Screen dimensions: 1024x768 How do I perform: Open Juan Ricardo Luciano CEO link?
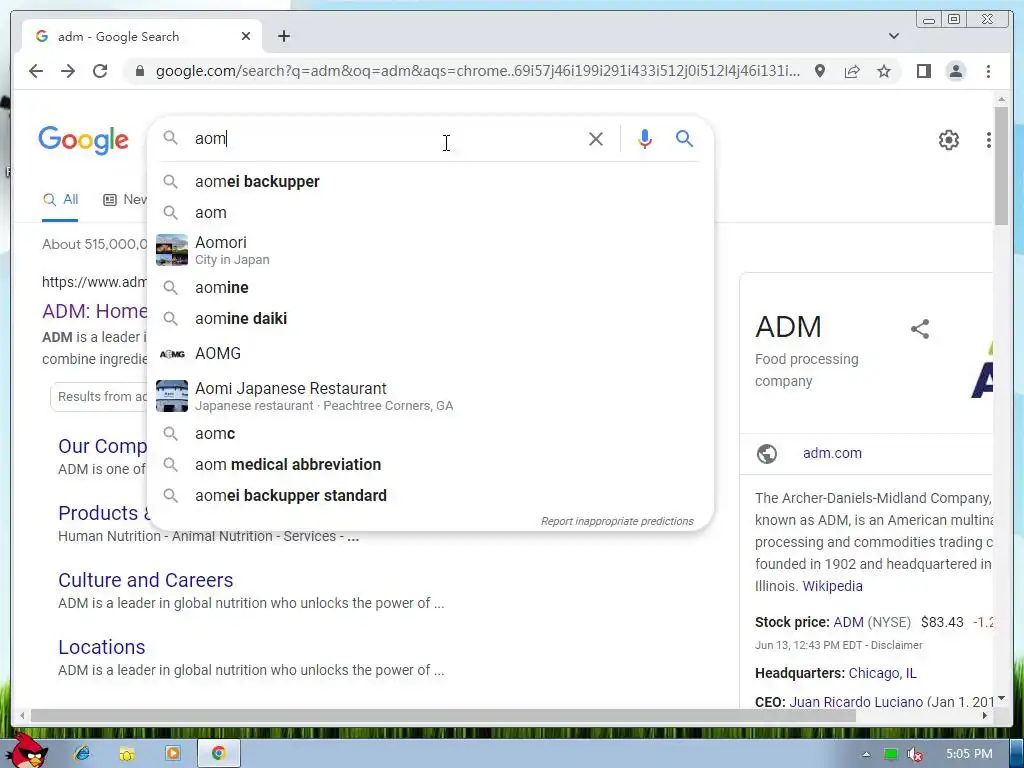(856, 702)
